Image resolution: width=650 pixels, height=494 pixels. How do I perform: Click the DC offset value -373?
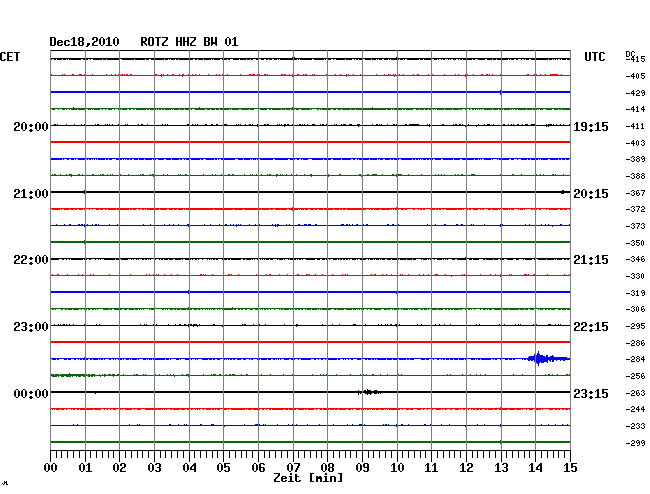click(635, 226)
